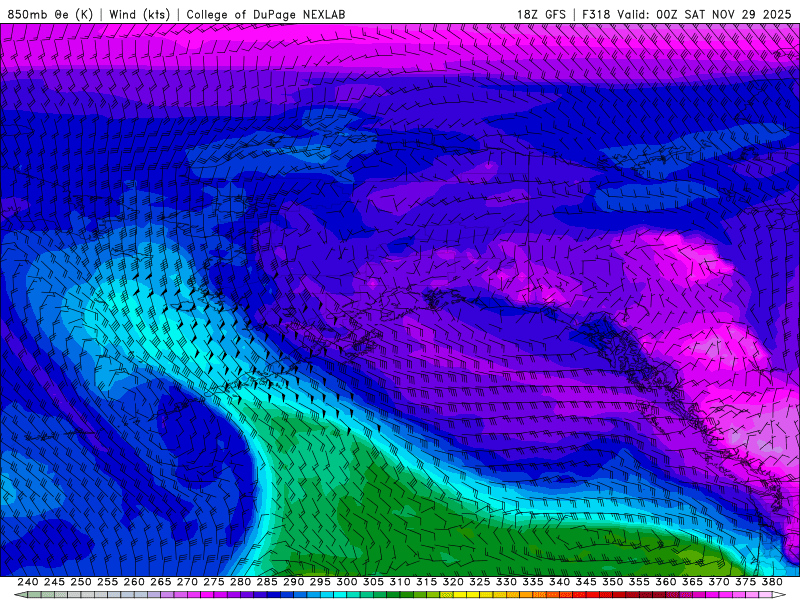Click 'College of DuPage NEXLAB' credit text
800x600 pixels.
tap(266, 14)
